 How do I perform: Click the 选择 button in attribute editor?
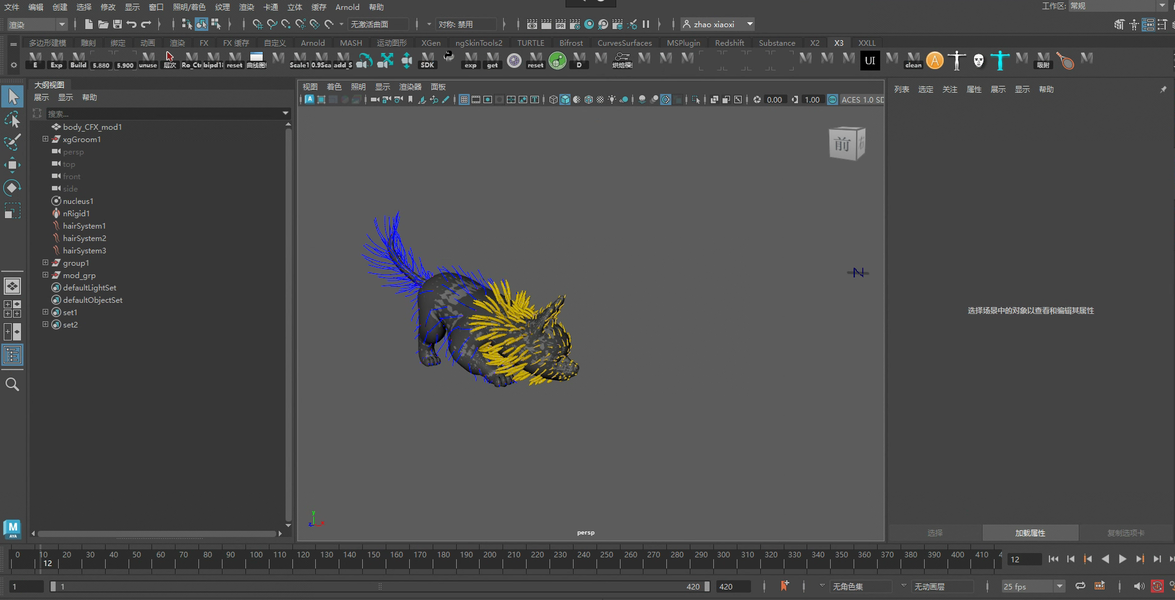click(x=934, y=533)
